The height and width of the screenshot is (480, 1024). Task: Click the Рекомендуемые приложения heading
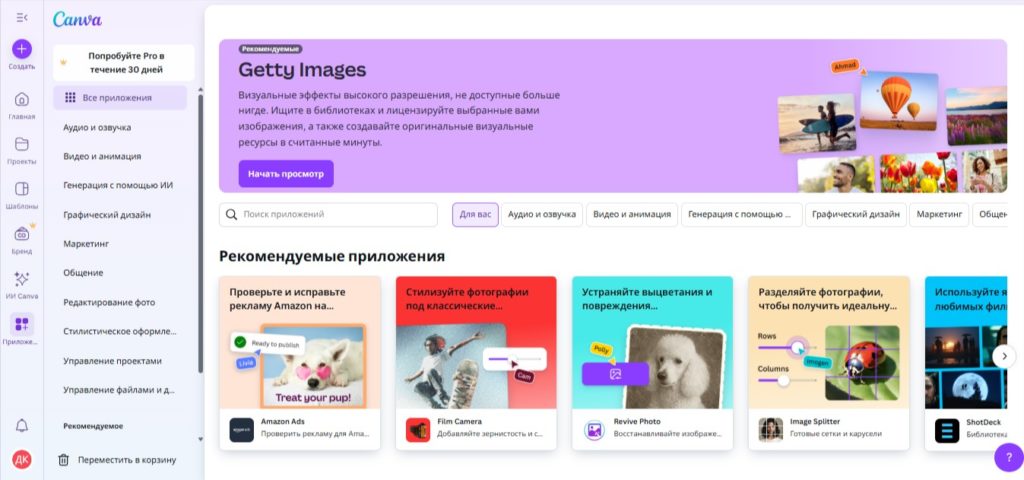tap(332, 256)
